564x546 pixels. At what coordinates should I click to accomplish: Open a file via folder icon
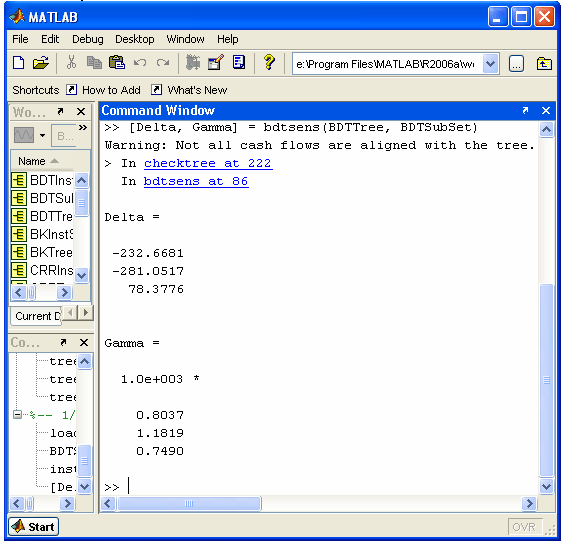pos(41,63)
